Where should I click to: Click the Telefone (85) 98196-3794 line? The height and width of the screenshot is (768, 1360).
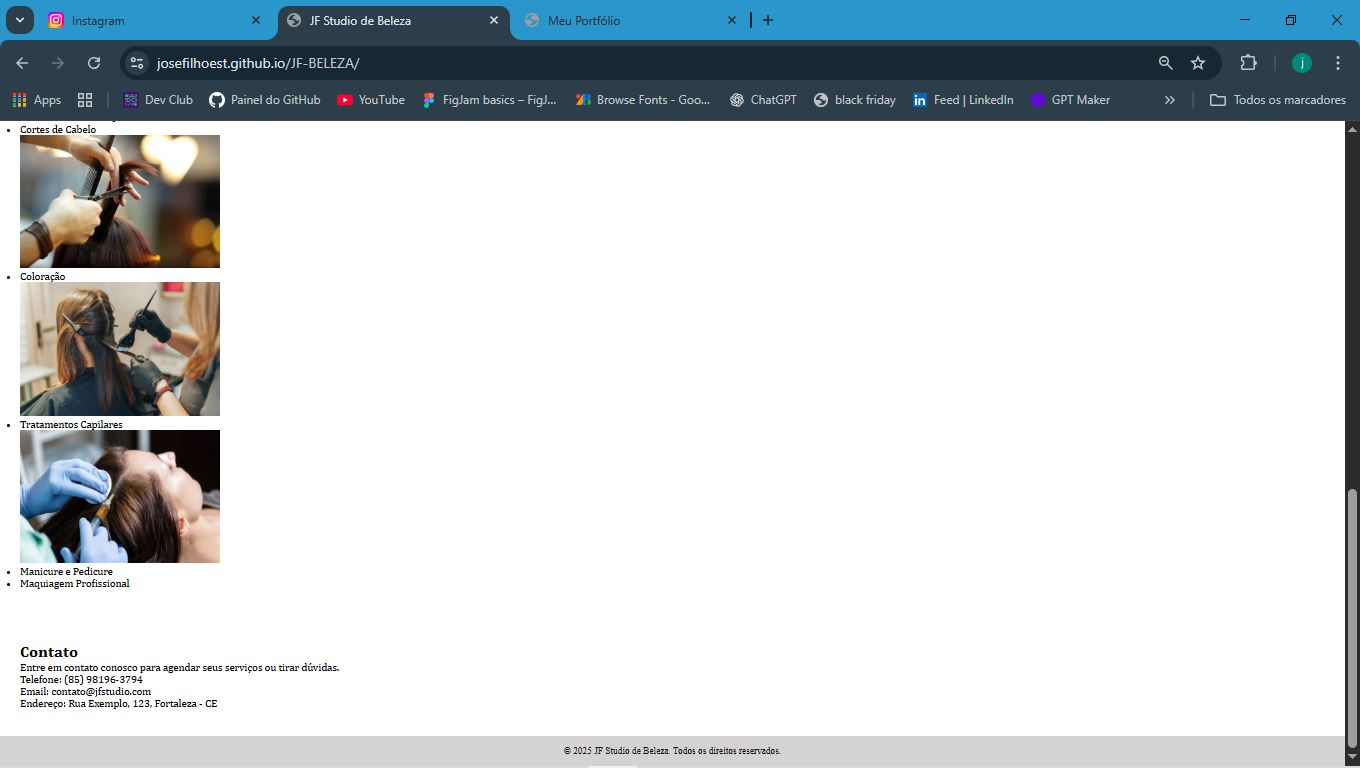(x=81, y=680)
